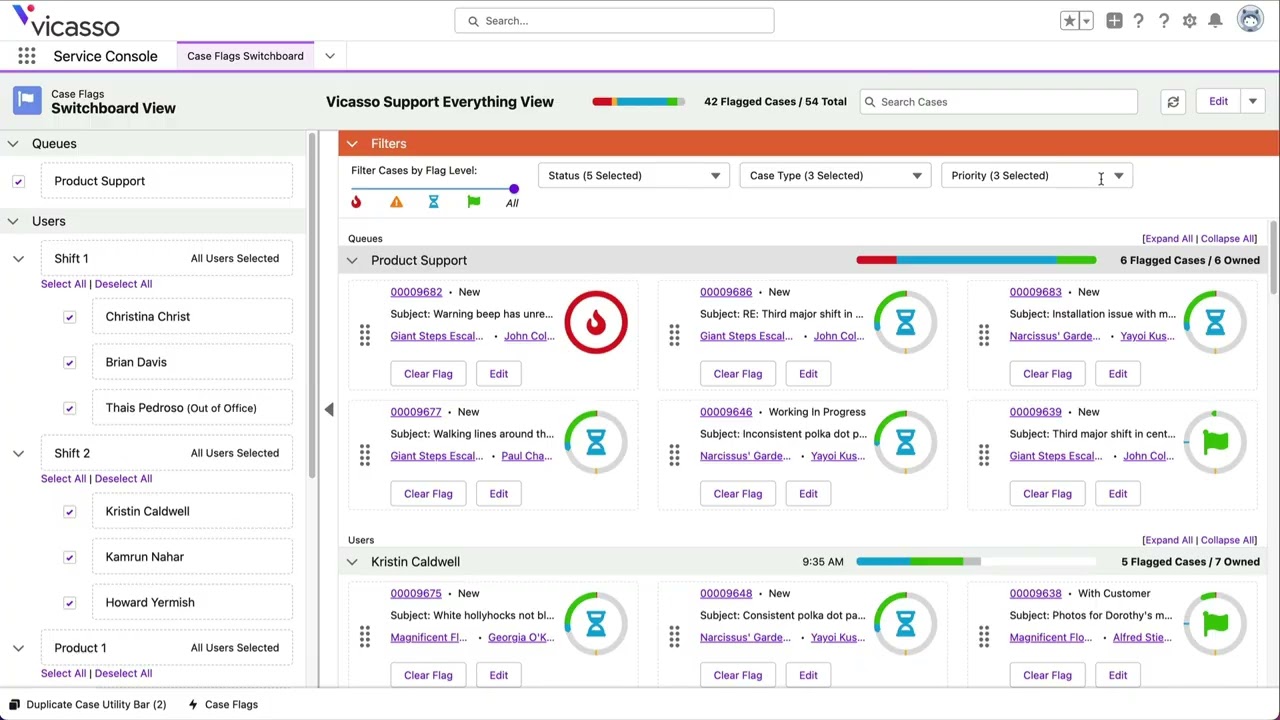Open the App Launcher grid icon
Screen dimensions: 1280x720
27,56
